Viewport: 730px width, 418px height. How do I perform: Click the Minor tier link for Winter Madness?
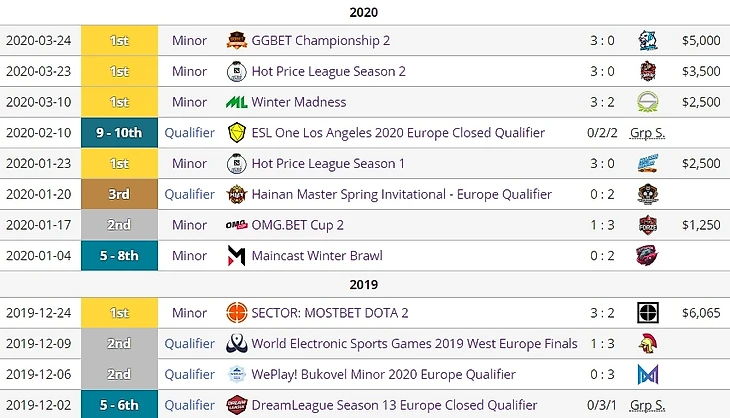click(189, 102)
